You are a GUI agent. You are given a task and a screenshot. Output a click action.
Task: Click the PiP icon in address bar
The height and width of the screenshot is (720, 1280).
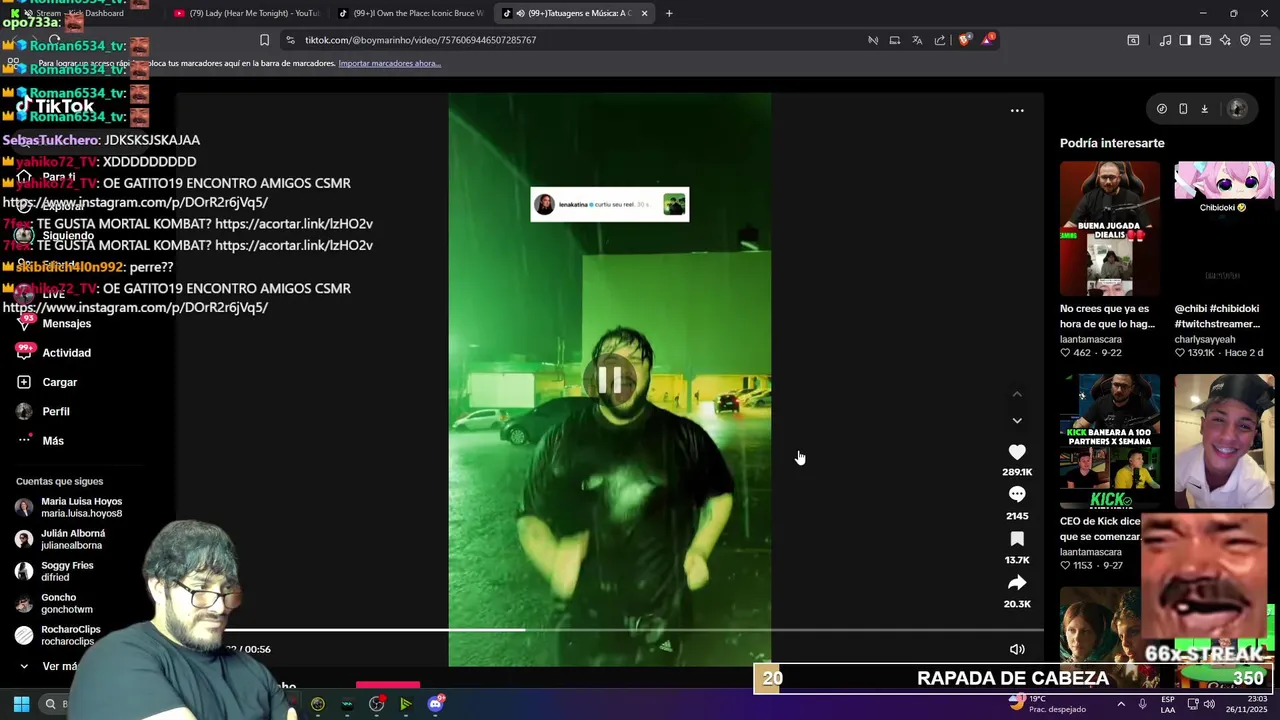(x=895, y=40)
